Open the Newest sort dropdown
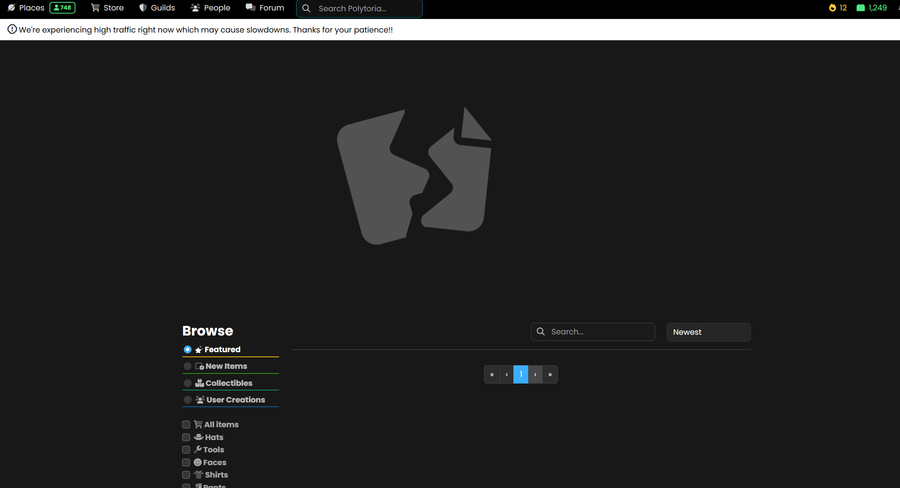The width and height of the screenshot is (900, 488). [x=708, y=332]
